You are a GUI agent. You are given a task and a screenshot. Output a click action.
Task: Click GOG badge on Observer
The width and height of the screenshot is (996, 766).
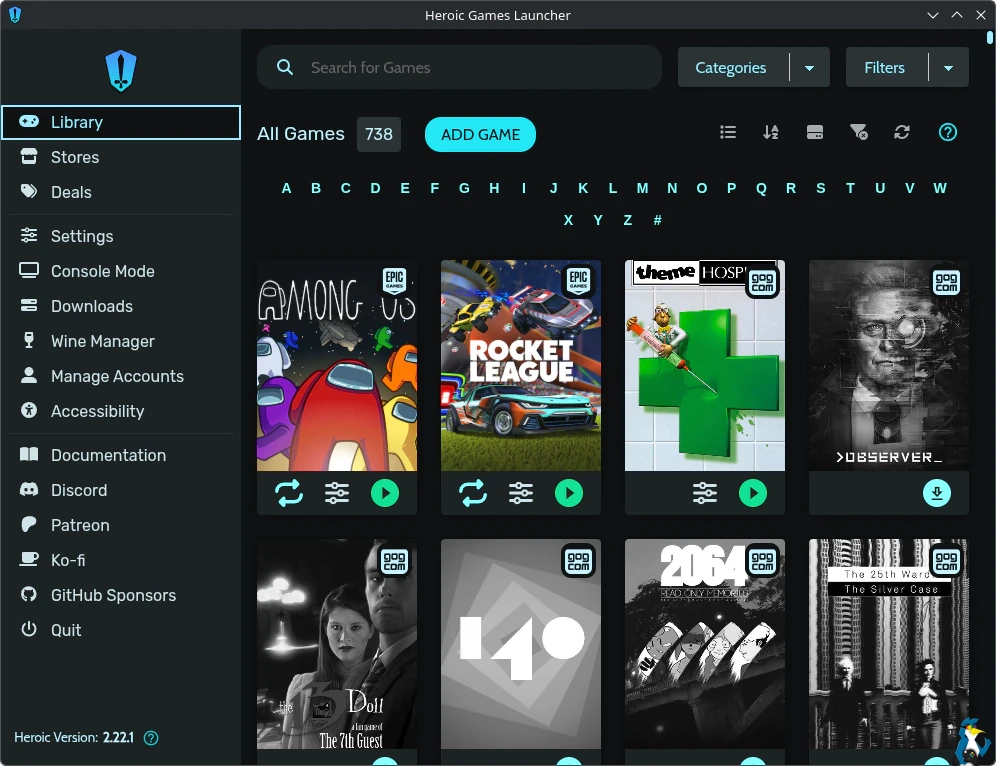[x=946, y=282]
